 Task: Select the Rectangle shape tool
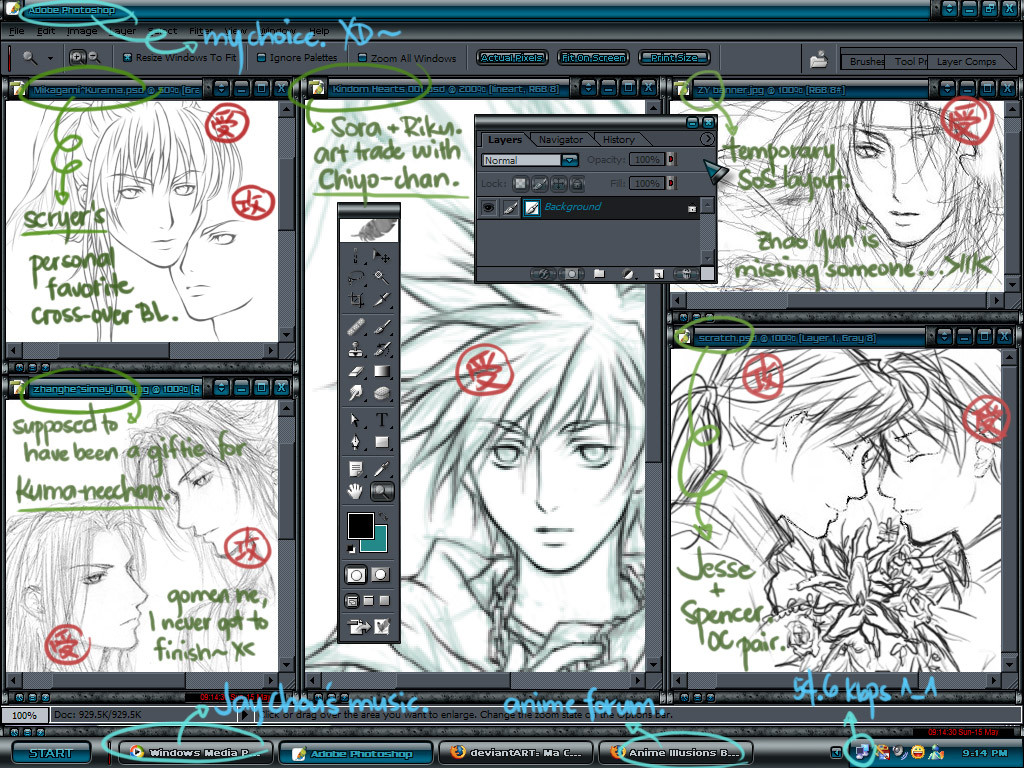(381, 443)
